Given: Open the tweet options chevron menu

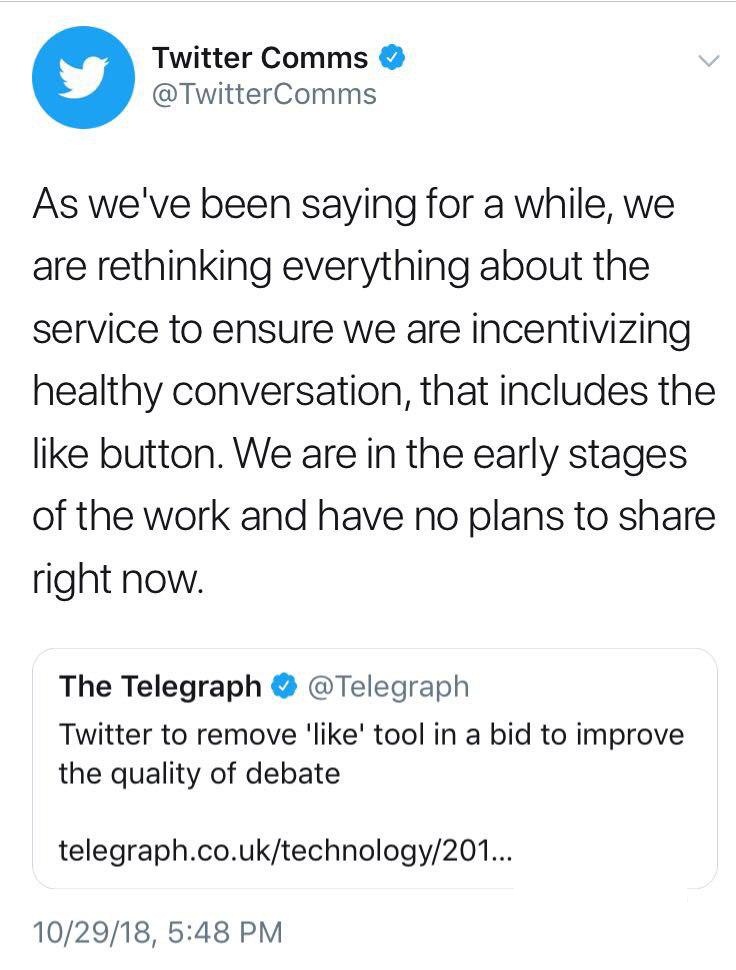Looking at the screenshot, I should pos(707,61).
